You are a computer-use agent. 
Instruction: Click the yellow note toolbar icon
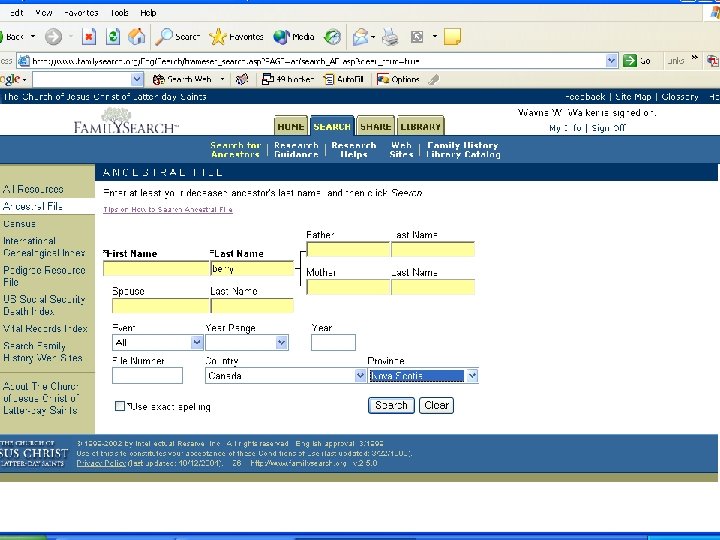[452, 37]
